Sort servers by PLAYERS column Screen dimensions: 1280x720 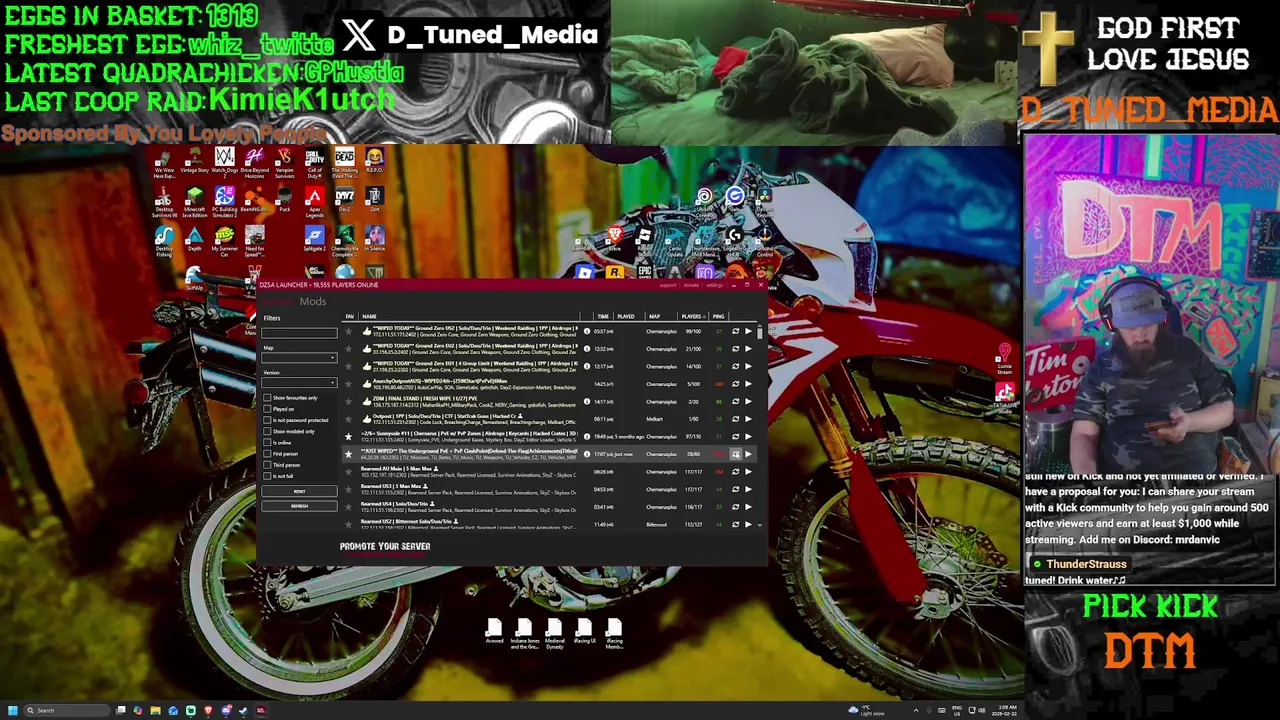click(692, 316)
